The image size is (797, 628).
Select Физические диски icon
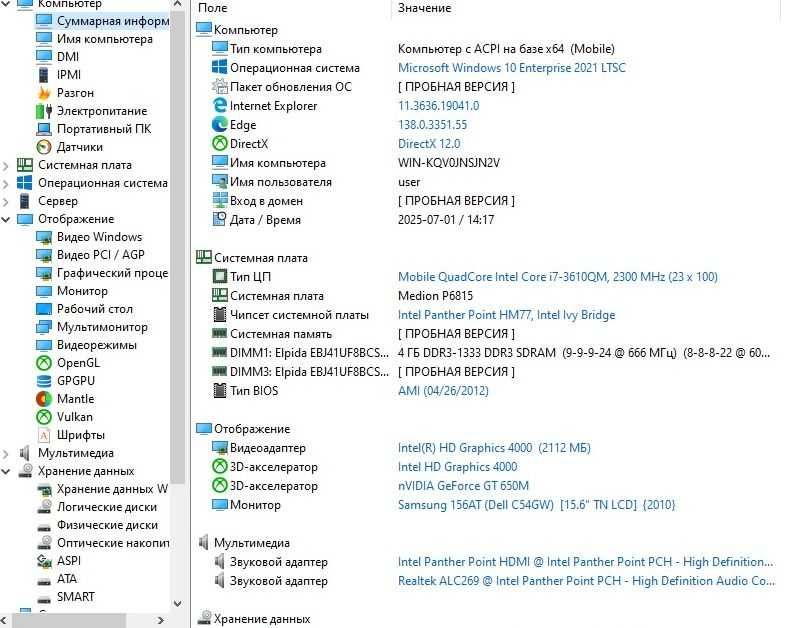(x=44, y=526)
